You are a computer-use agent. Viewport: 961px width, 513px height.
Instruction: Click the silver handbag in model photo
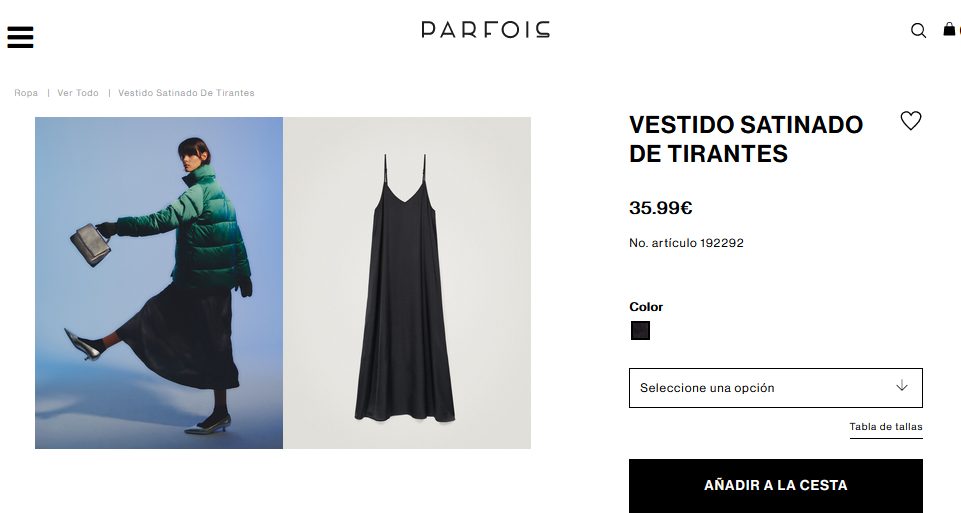(91, 244)
